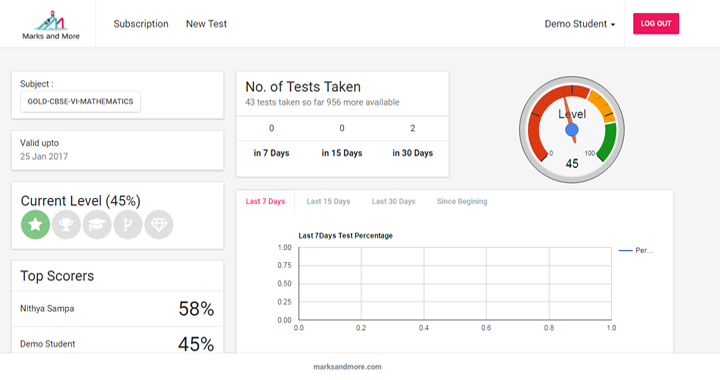Open the Subscription menu item

pyautogui.click(x=141, y=24)
